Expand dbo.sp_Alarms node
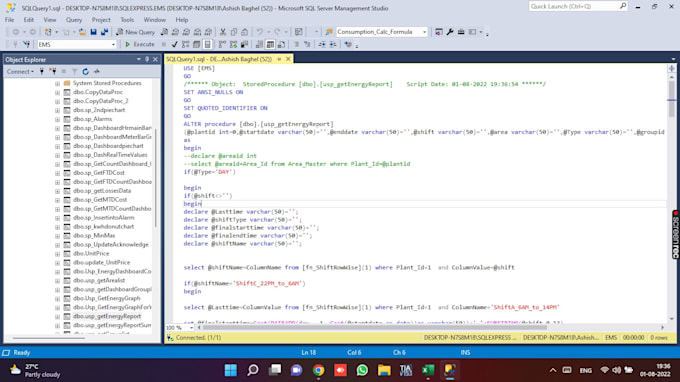 (x=57, y=119)
